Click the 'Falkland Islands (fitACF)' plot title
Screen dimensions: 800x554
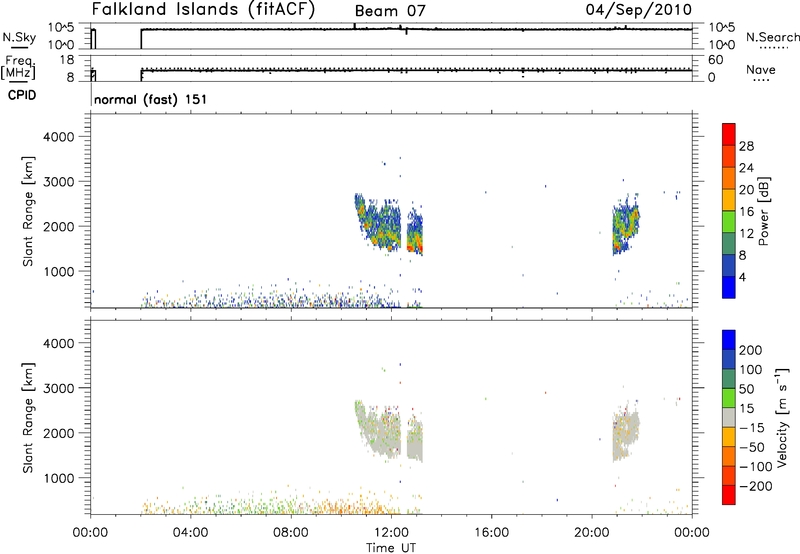(x=203, y=9)
